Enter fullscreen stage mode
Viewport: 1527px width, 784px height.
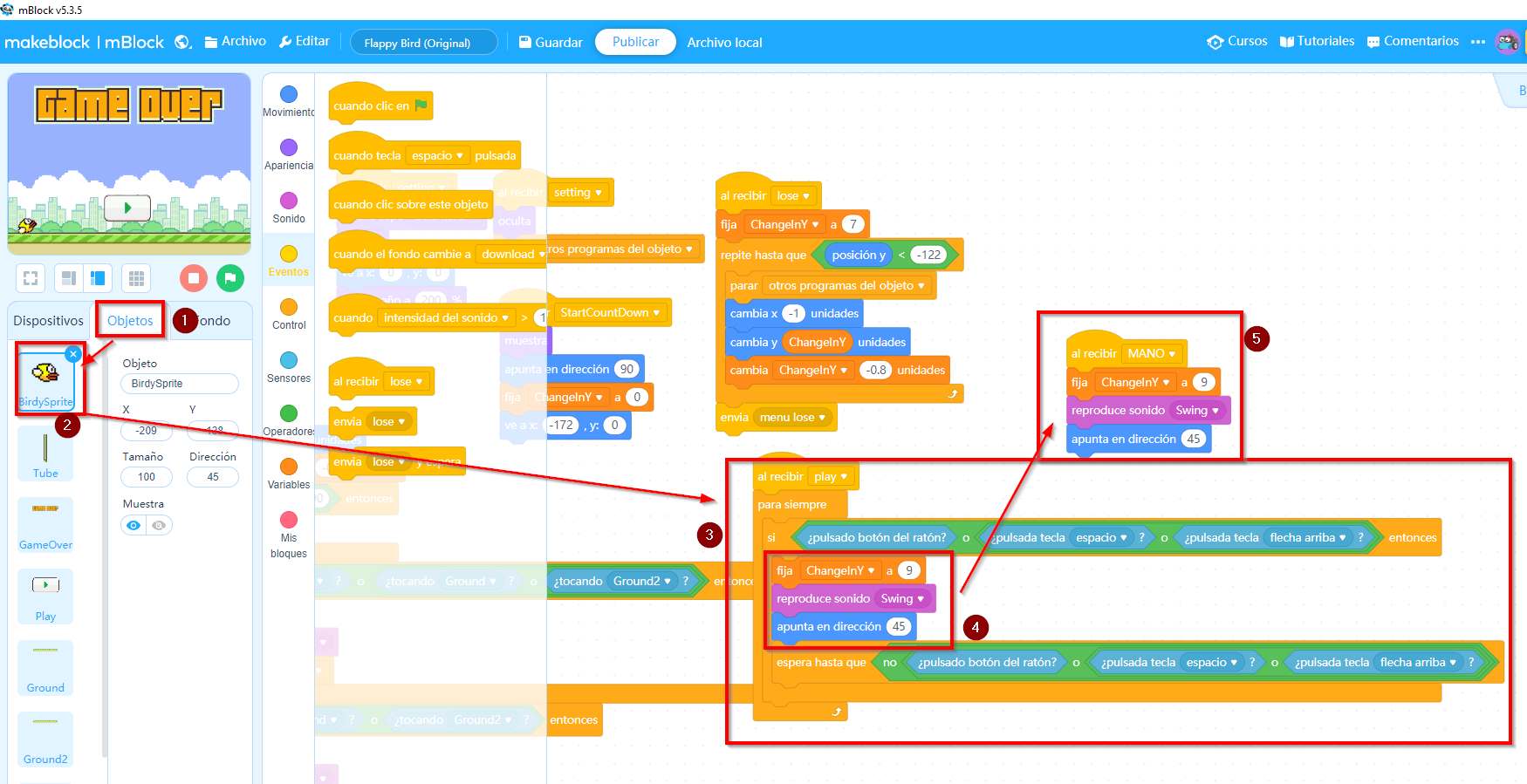(31, 278)
